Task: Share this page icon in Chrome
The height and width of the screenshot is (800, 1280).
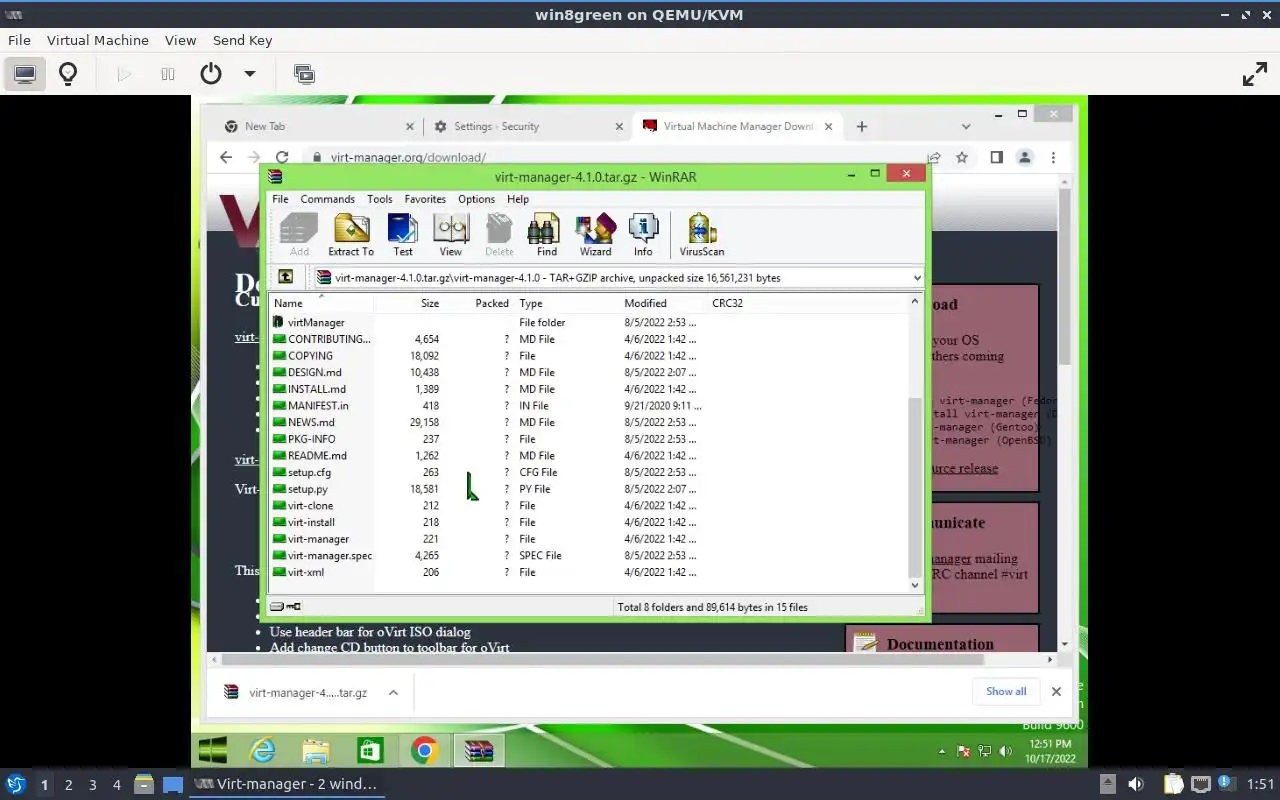Action: tap(934, 157)
